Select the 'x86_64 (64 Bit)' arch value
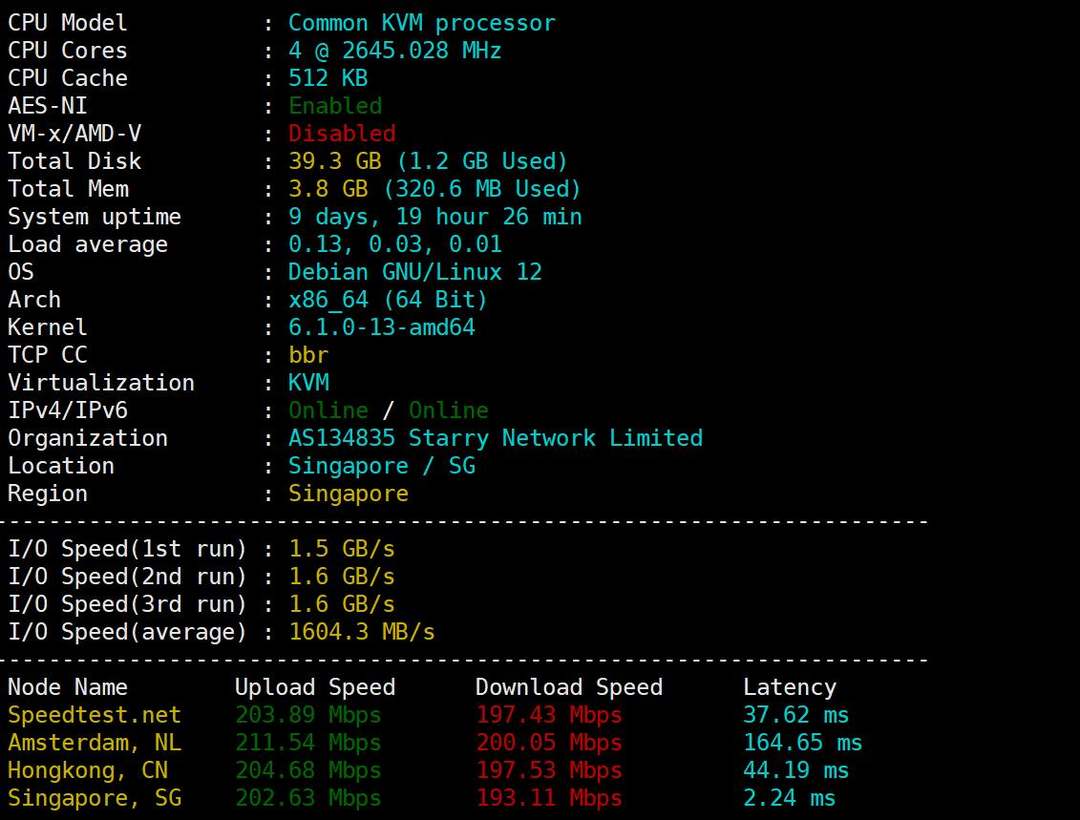The width and height of the screenshot is (1080, 820). (x=388, y=299)
